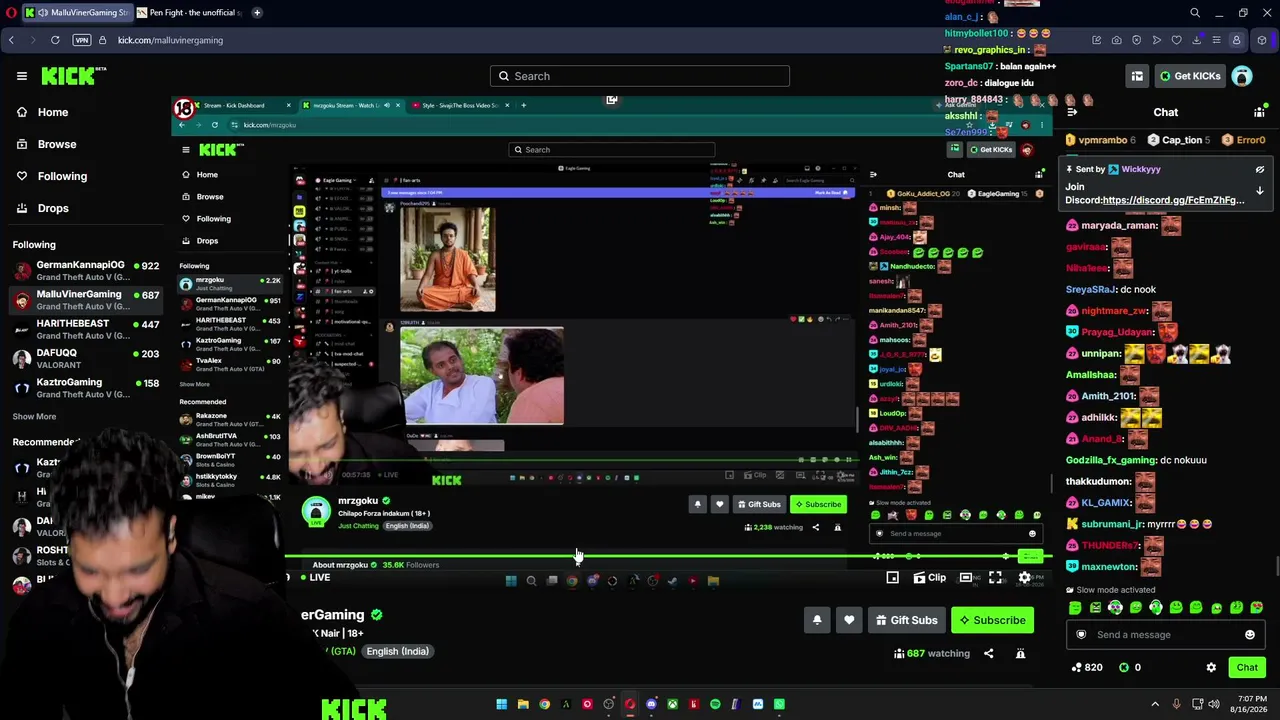The height and width of the screenshot is (720, 1280).
Task: Collapse the chat panel
Action: [x=1073, y=112]
